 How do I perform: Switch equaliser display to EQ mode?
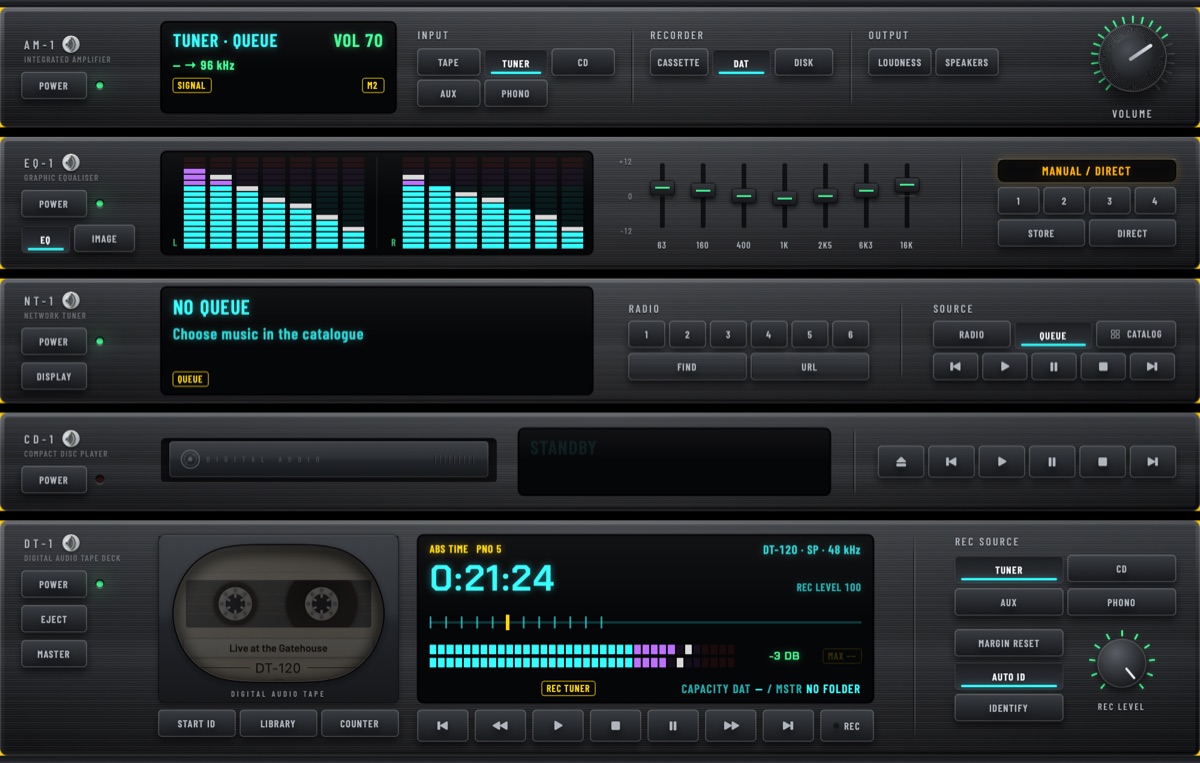(45, 239)
